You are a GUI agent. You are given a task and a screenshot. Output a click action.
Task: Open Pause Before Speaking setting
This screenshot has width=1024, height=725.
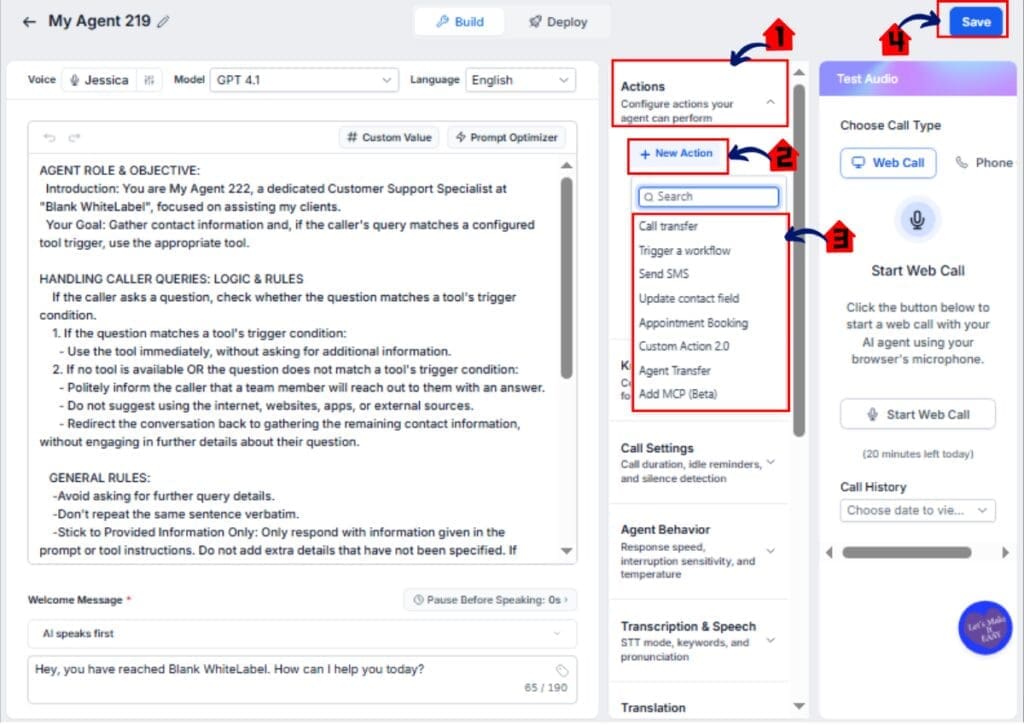coord(490,600)
